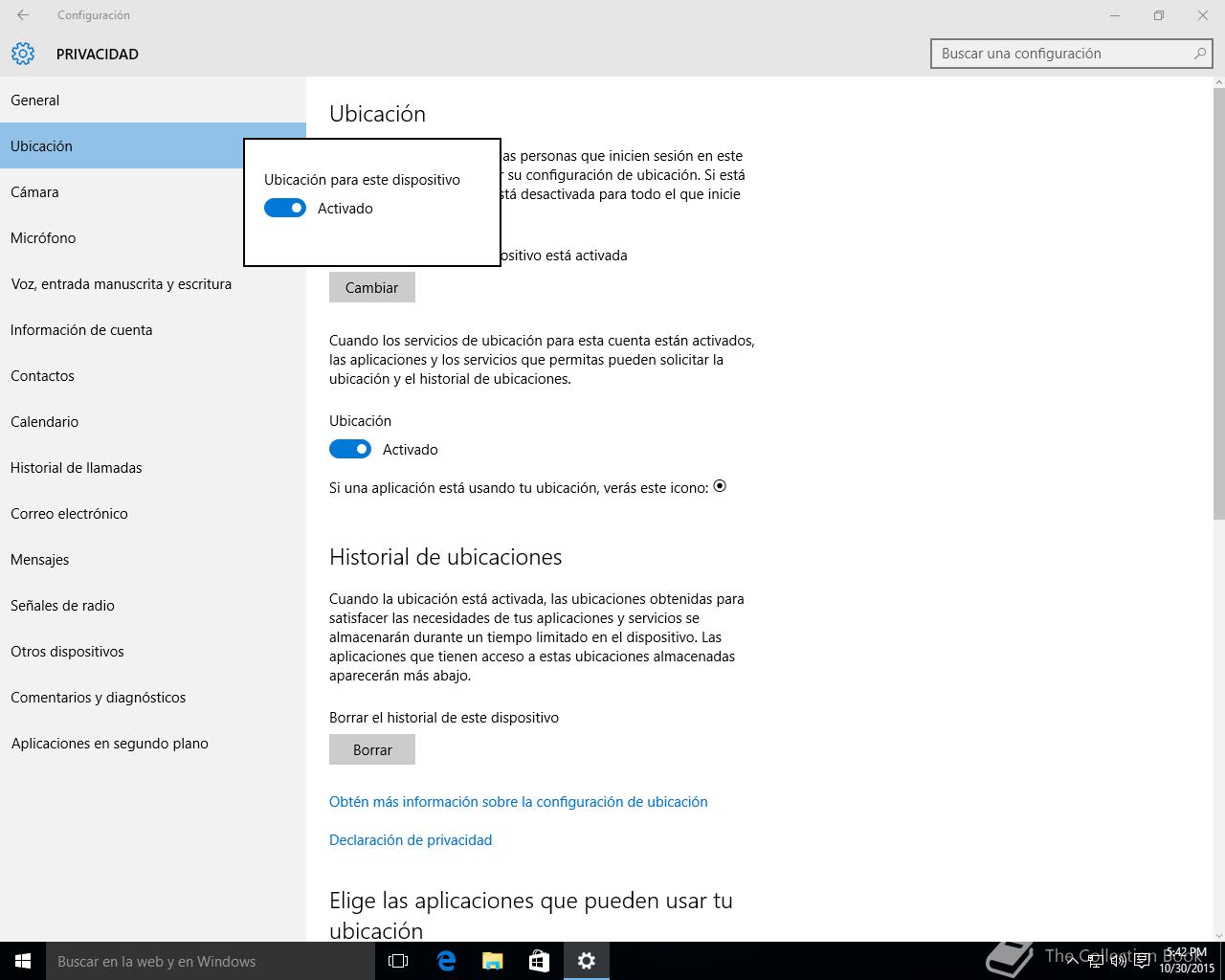Click the taskbar clock and date
Screen dimensions: 1225x980
1187,961
